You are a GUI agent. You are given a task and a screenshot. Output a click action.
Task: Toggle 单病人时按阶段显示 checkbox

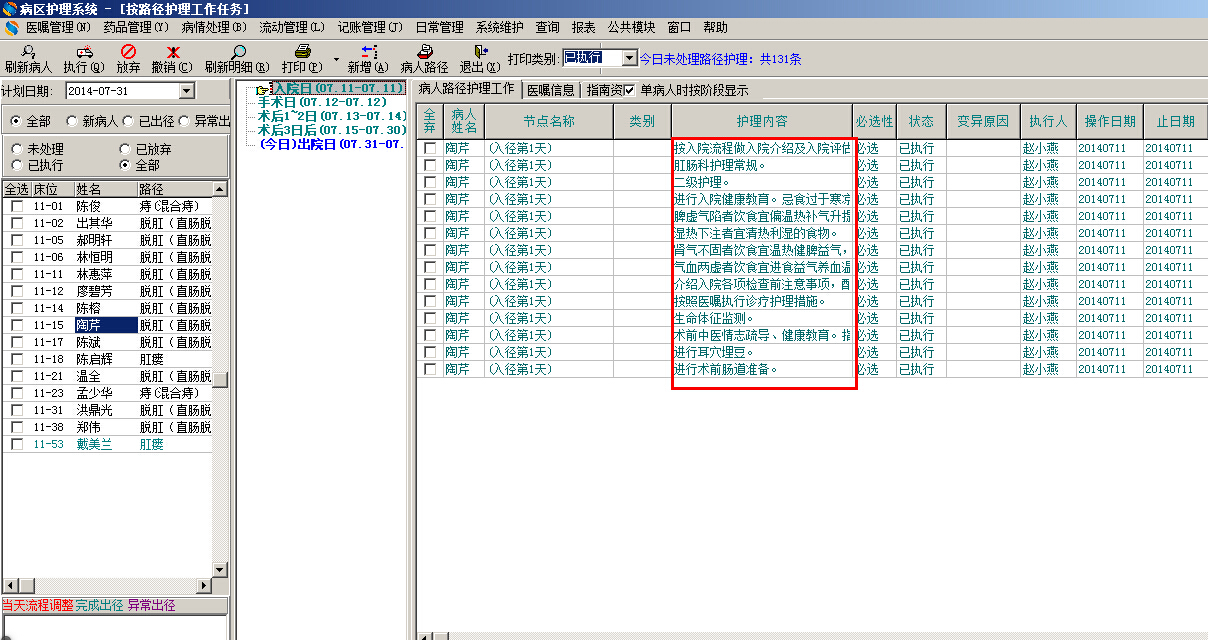tap(630, 90)
